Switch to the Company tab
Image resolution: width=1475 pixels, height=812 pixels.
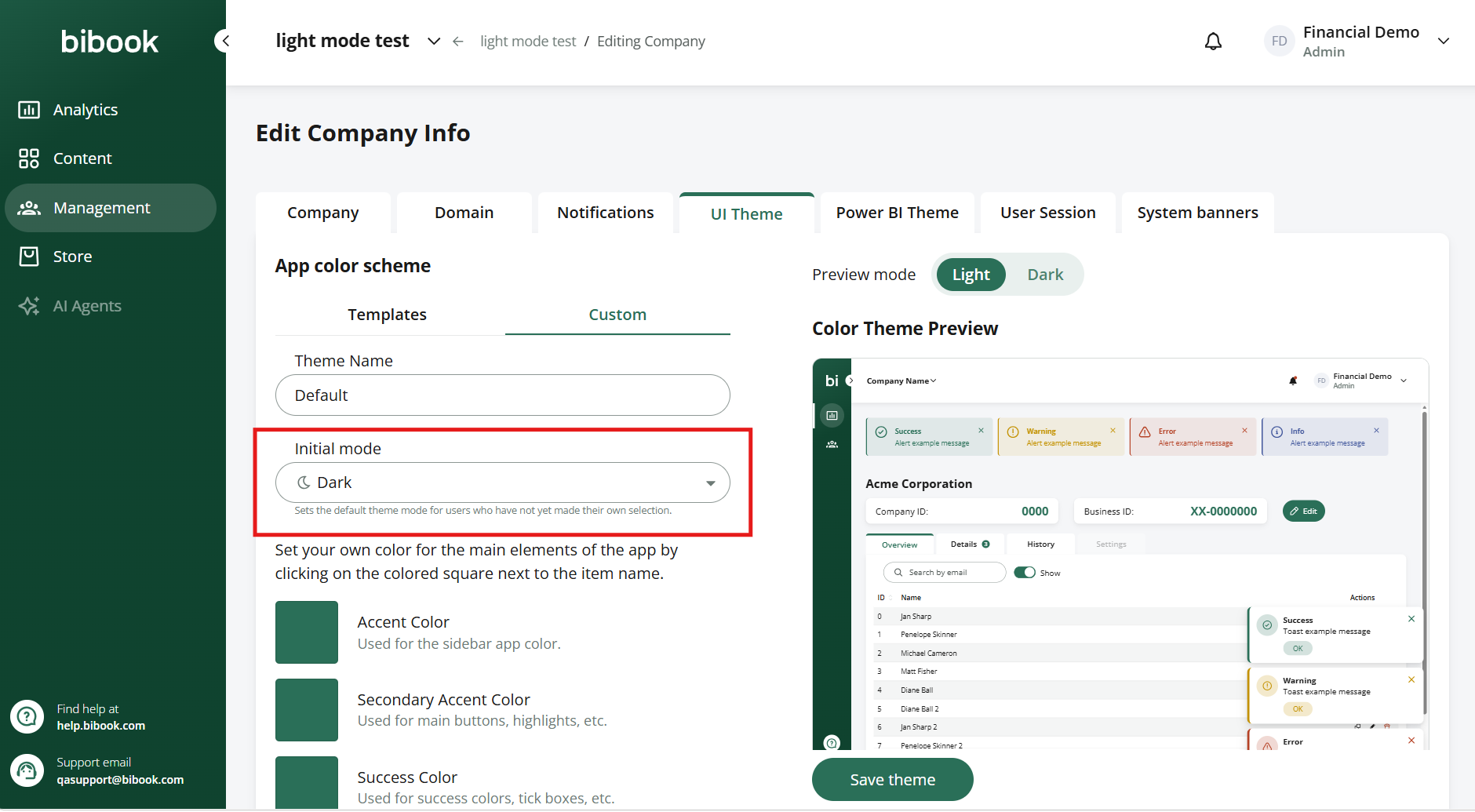click(323, 213)
